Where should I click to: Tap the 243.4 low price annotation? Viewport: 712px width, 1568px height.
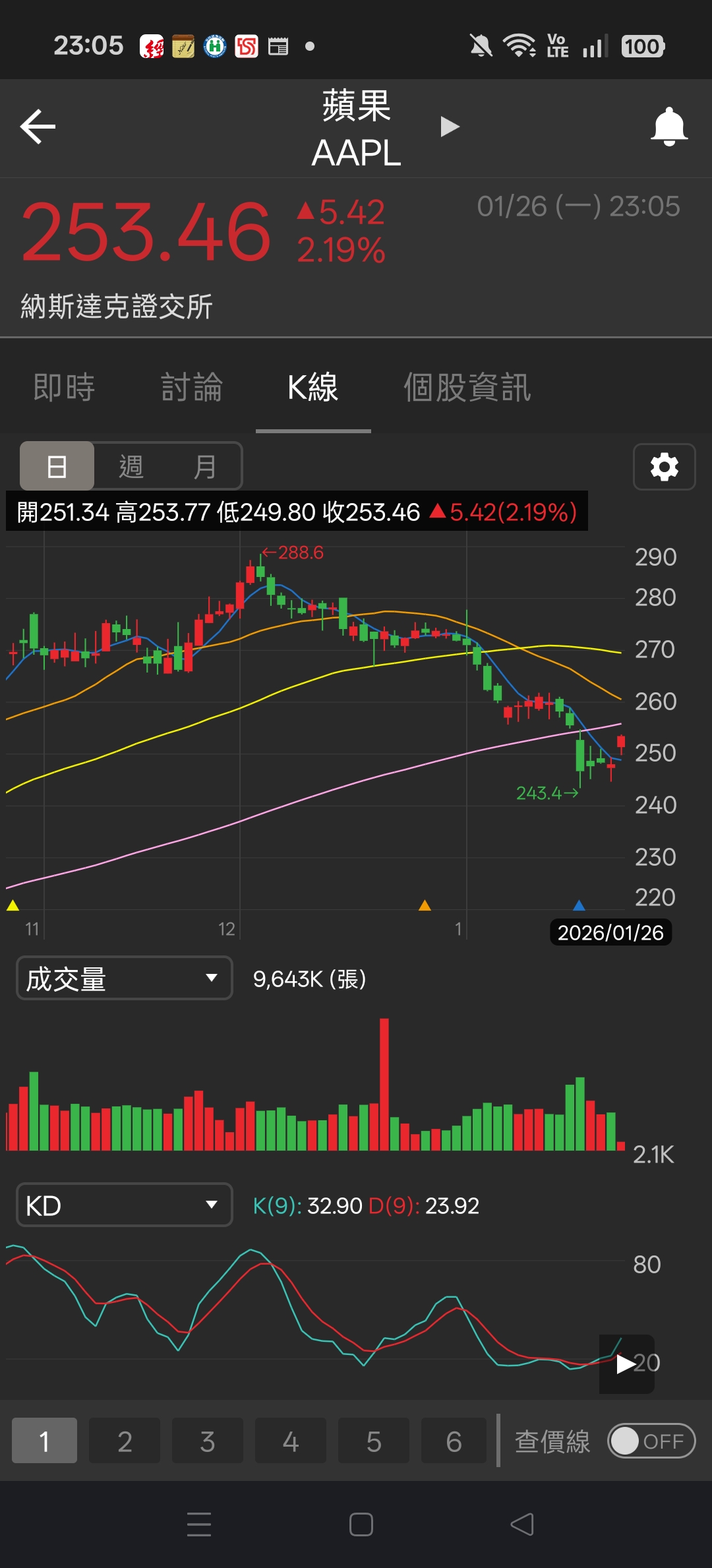pyautogui.click(x=547, y=793)
